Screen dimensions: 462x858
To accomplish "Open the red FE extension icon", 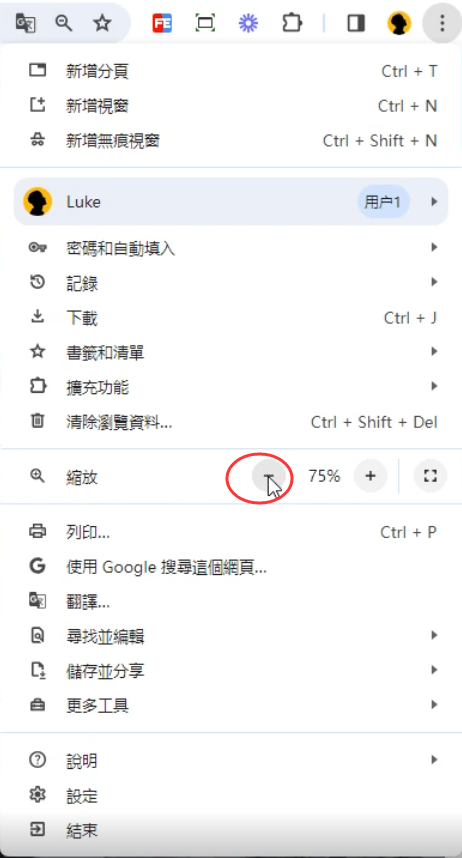I will (162, 24).
